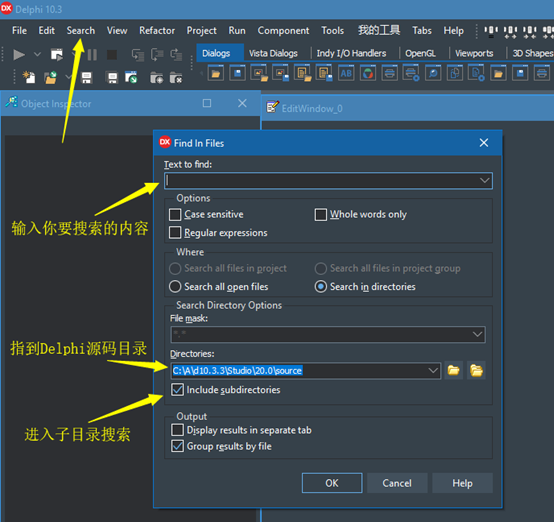
Task: Expand the Text to find dropdown arrow
Action: (484, 181)
